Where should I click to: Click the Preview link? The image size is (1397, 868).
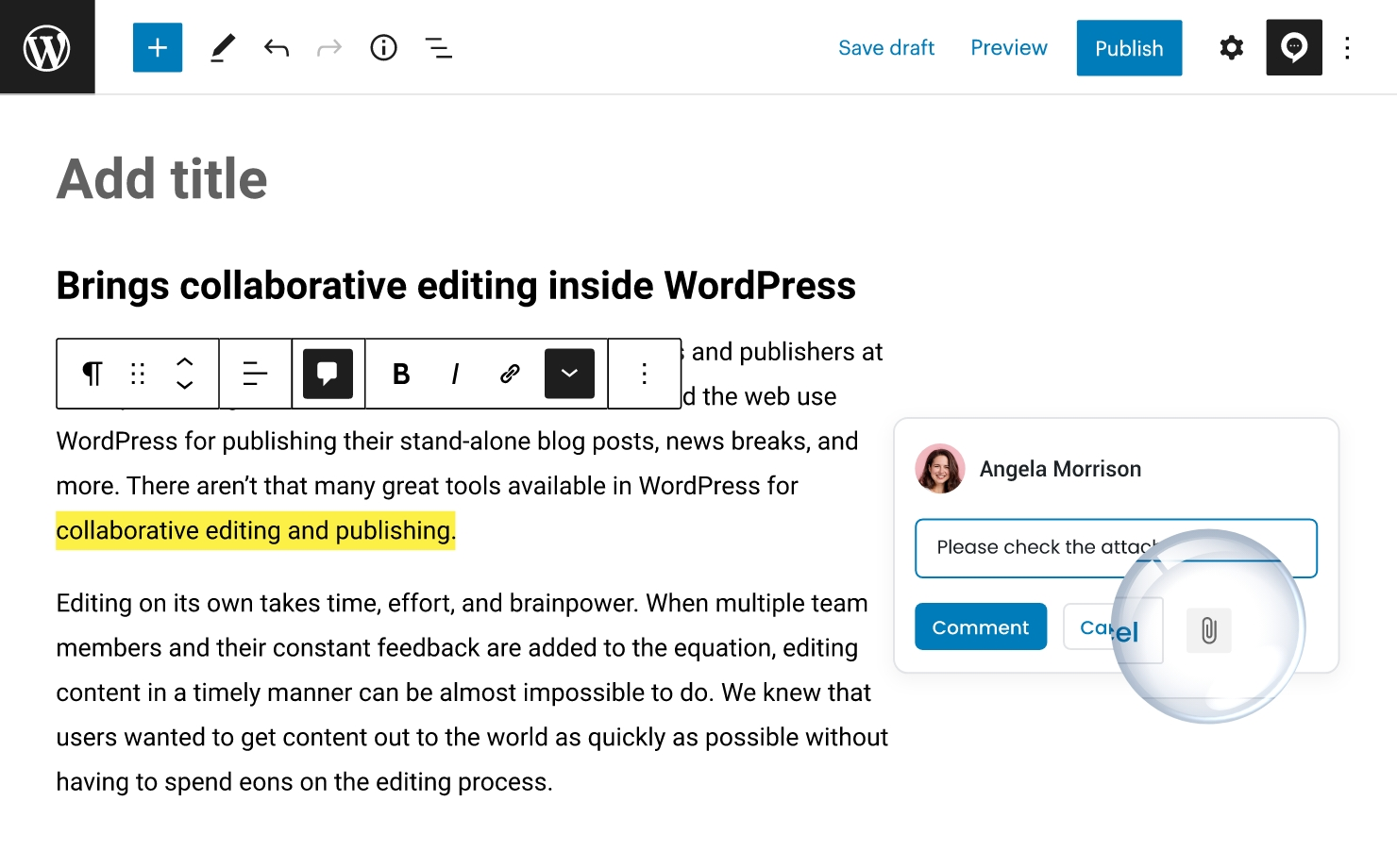tap(1009, 48)
